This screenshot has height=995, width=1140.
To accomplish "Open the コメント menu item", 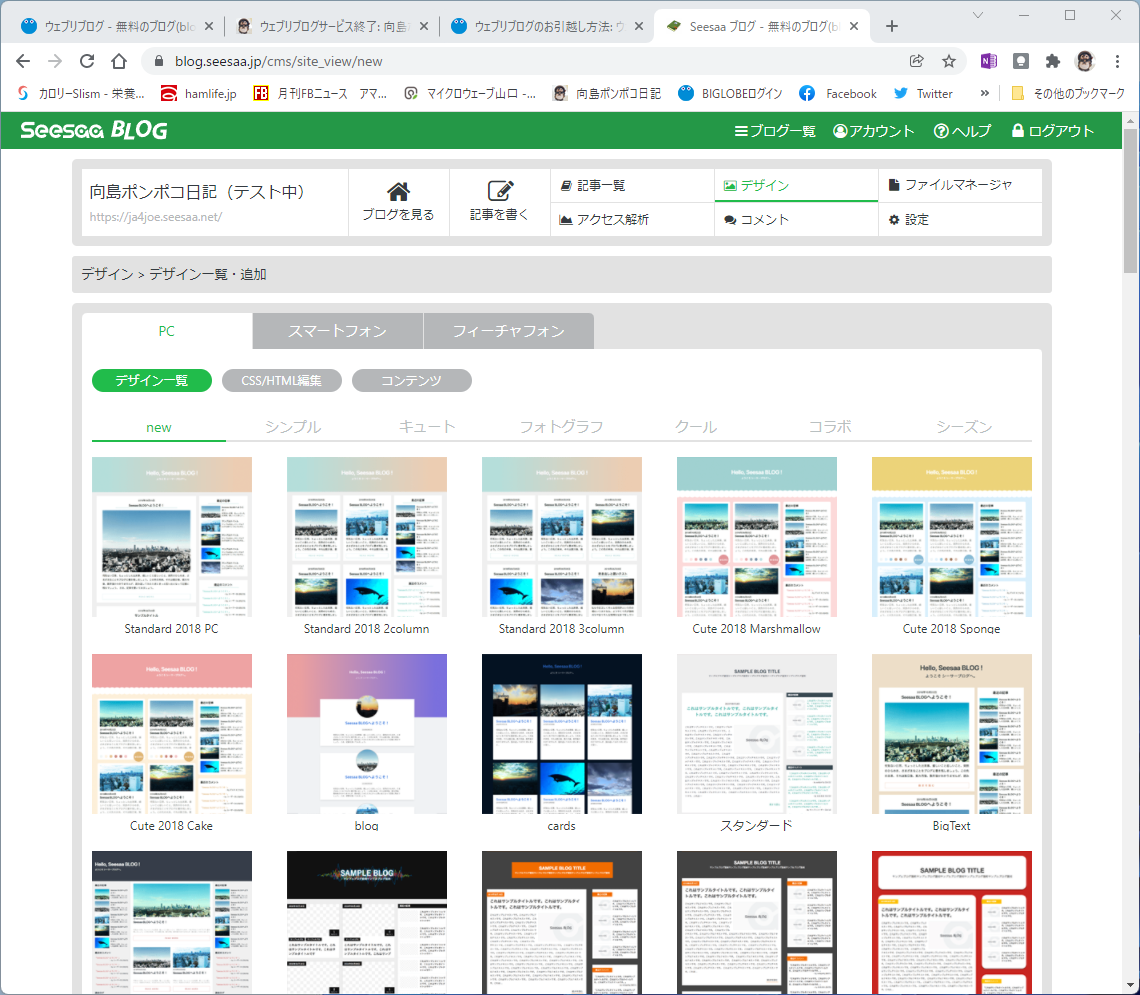I will click(796, 219).
